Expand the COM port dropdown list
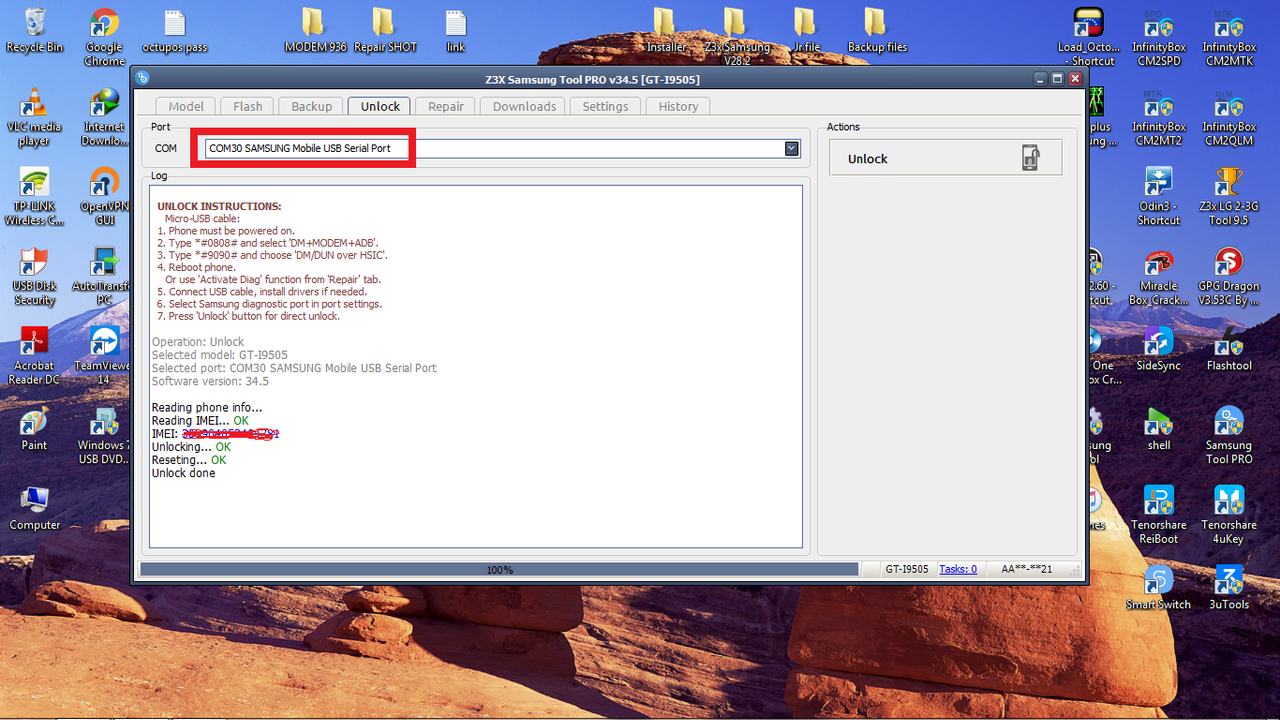 792,148
